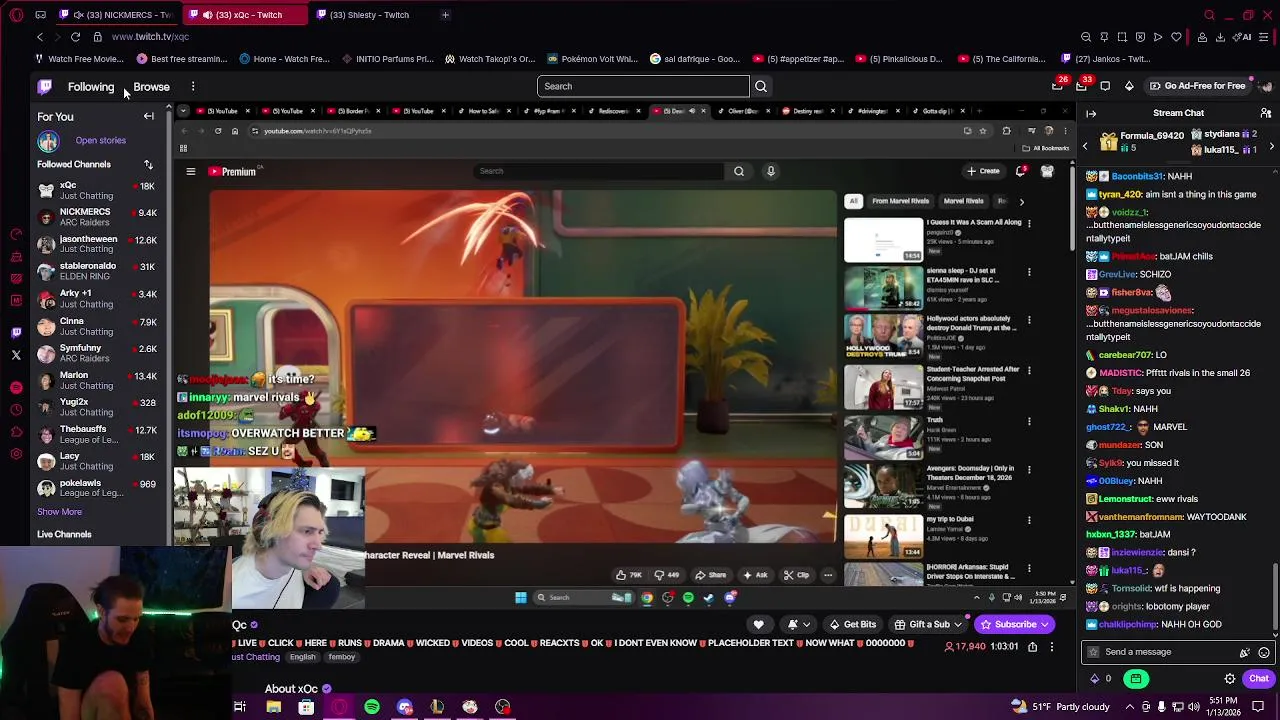The width and height of the screenshot is (1280, 720).
Task: Click the English tag
Action: pos(302,657)
